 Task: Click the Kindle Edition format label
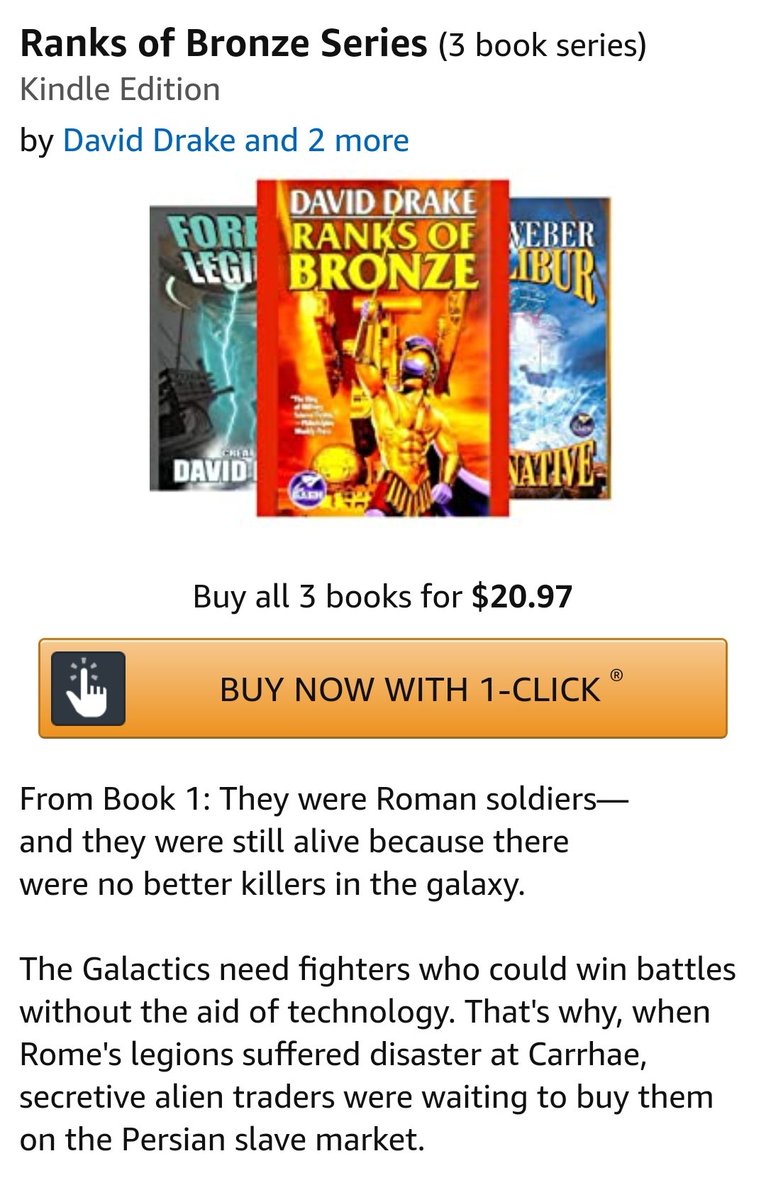(120, 90)
